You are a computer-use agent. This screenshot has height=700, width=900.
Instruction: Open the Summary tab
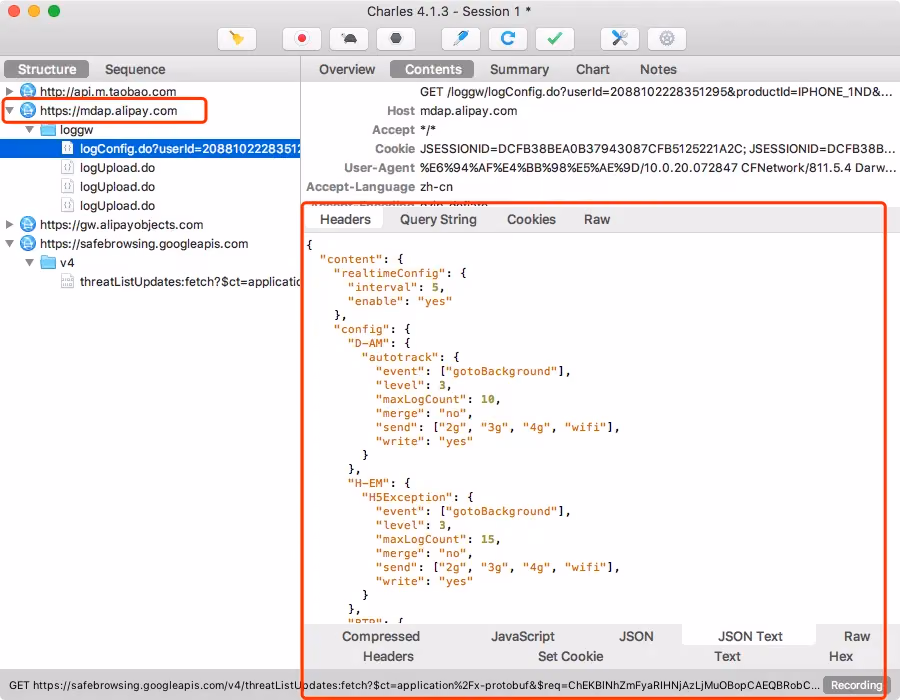tap(519, 69)
